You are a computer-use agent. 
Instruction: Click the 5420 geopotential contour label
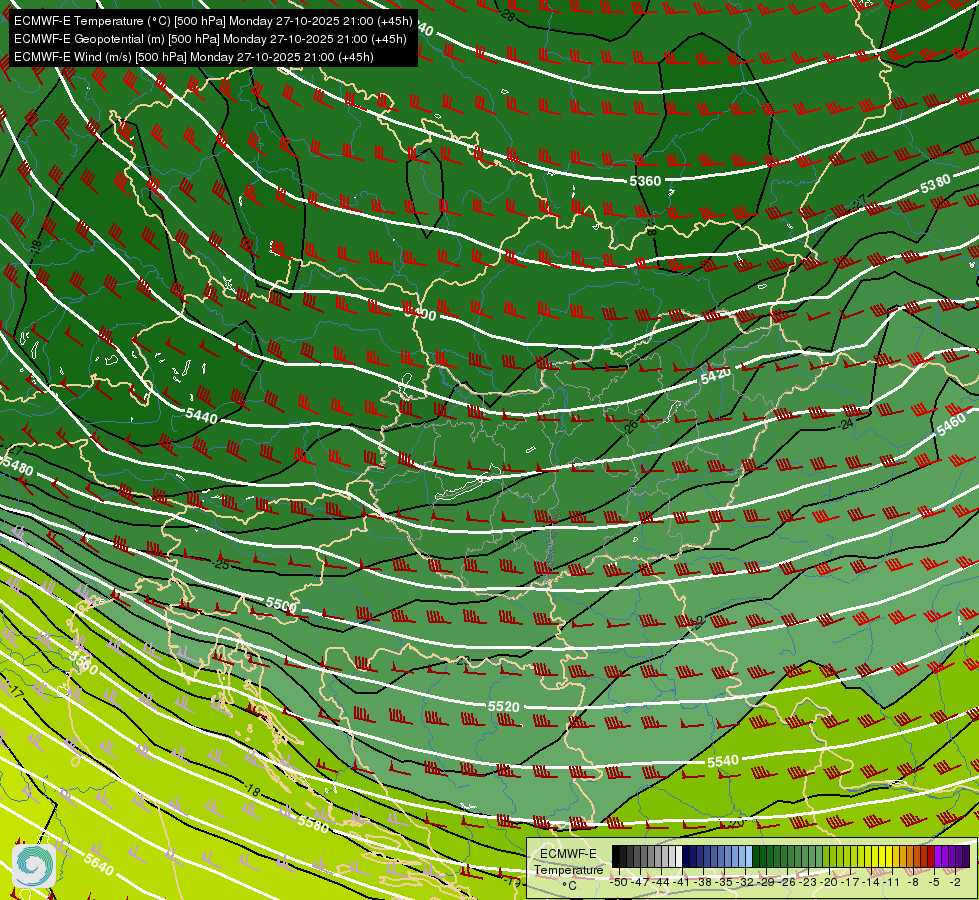point(716,375)
